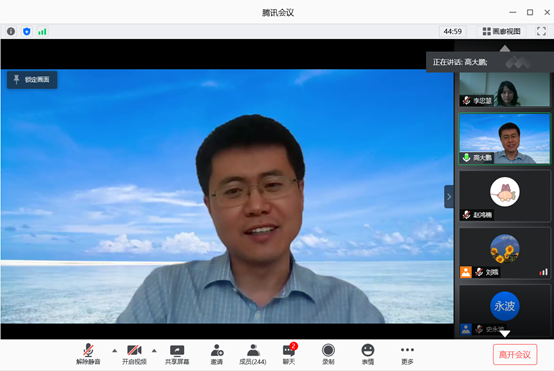Expand audio options arrow beside microphone
Viewport: 554px width, 371px height.
[114, 351]
